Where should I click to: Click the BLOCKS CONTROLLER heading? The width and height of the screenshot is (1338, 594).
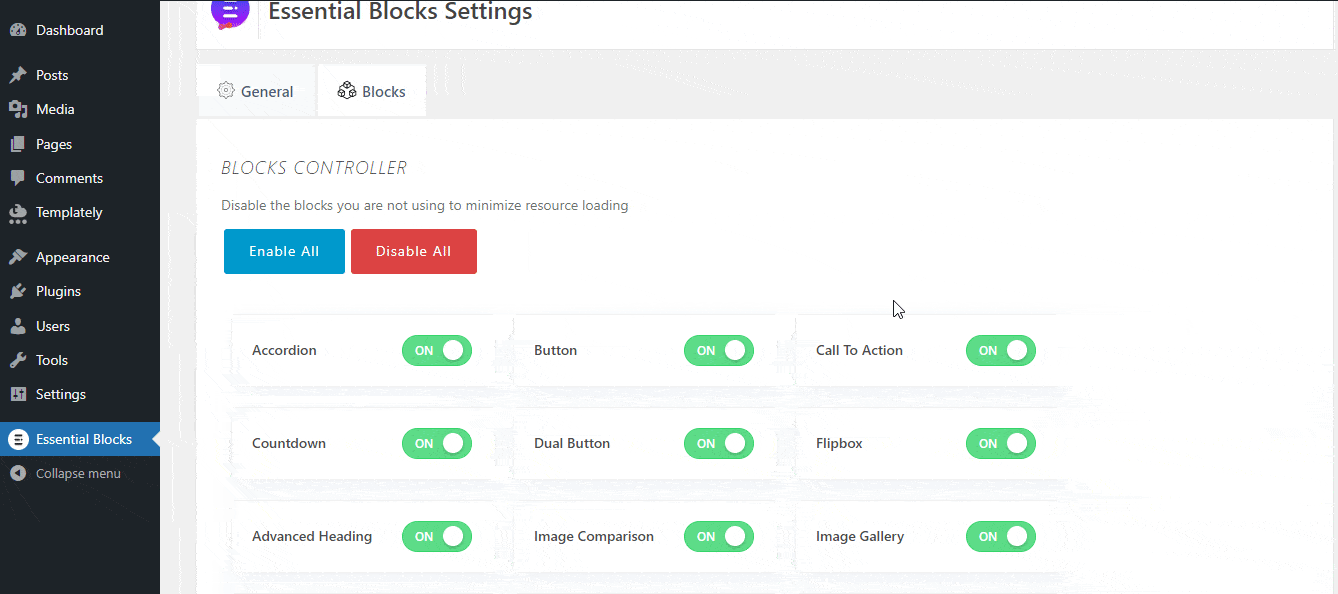point(314,167)
